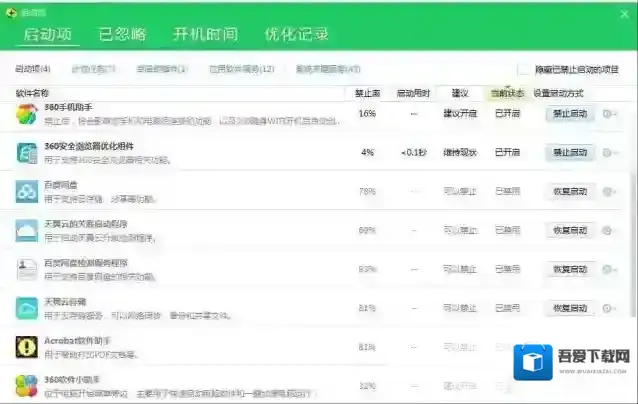Switch to the 启动项 main tab
The width and height of the screenshot is (638, 404).
48,35
